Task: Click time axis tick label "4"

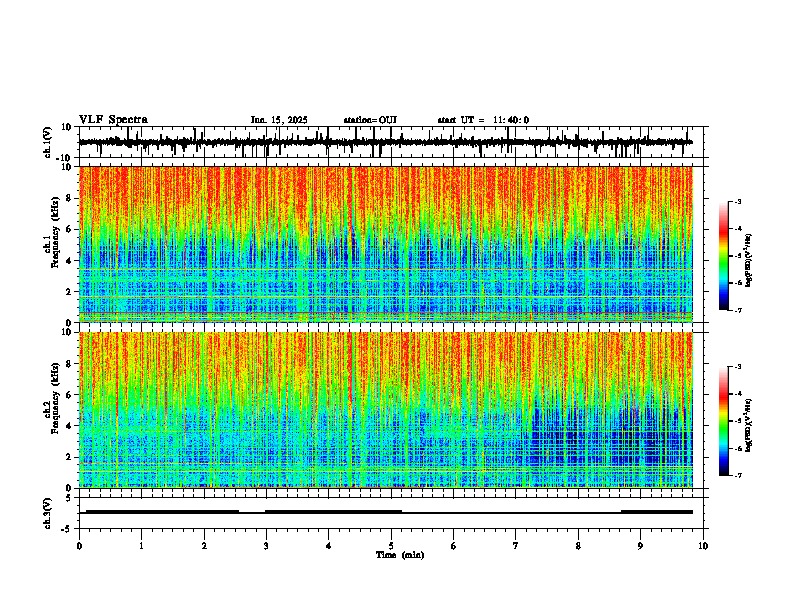Action: [x=329, y=546]
